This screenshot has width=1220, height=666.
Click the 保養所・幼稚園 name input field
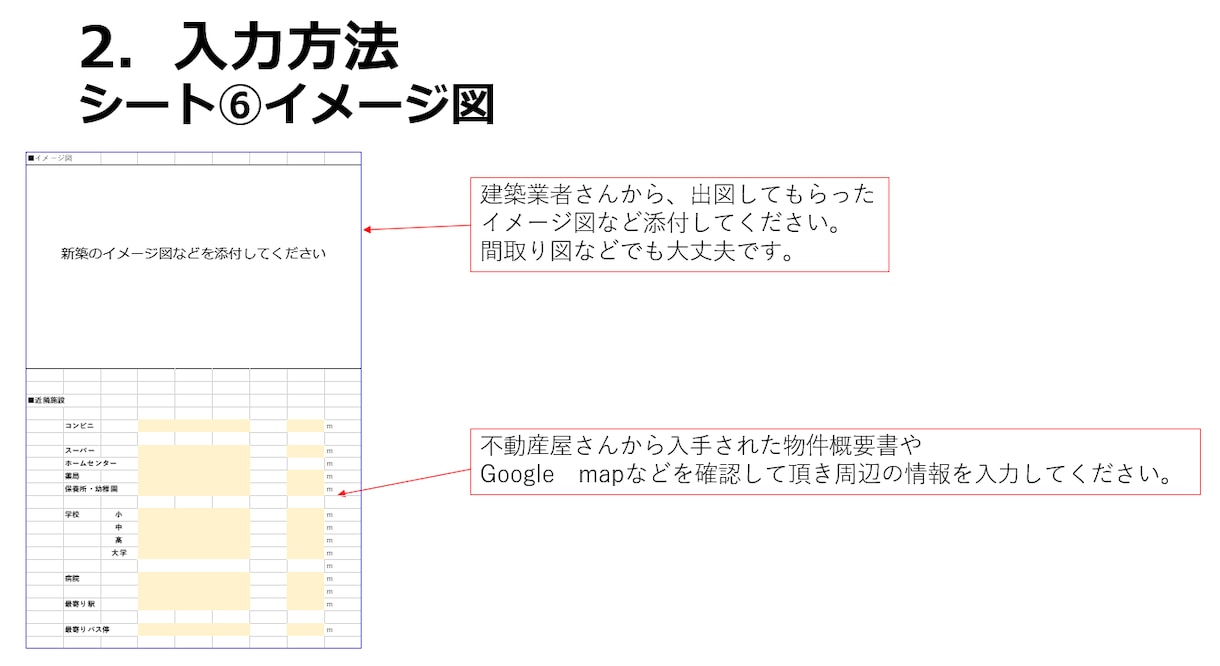(194, 489)
